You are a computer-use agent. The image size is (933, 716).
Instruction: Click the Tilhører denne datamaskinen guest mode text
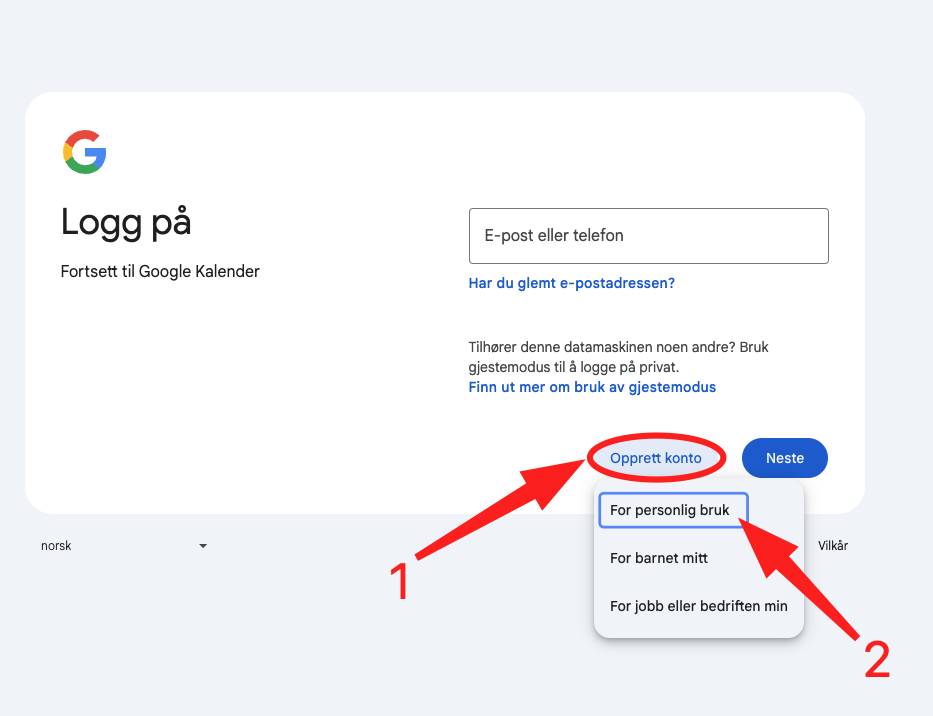[x=618, y=357]
